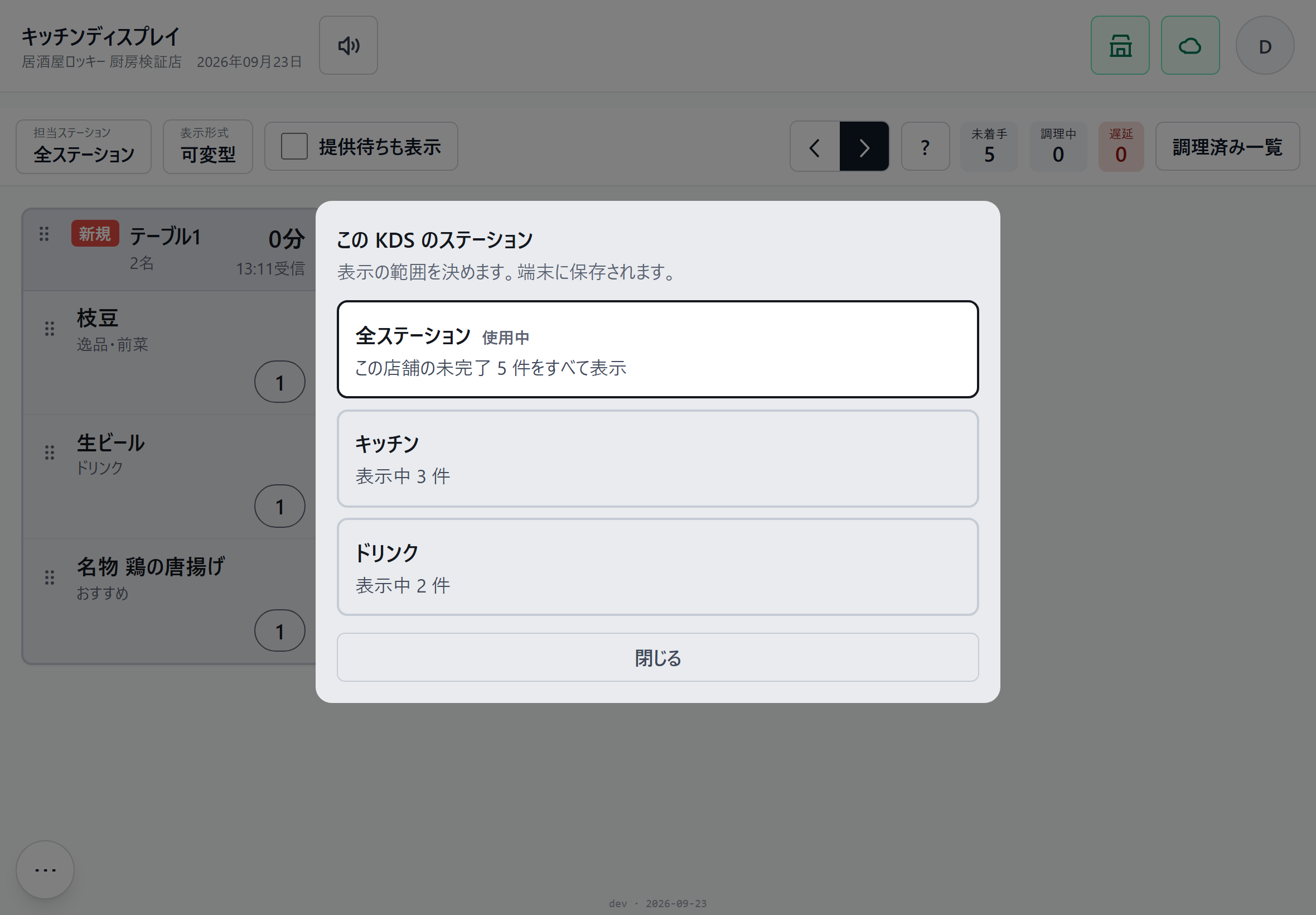Click the 使用中 label

click(x=505, y=338)
